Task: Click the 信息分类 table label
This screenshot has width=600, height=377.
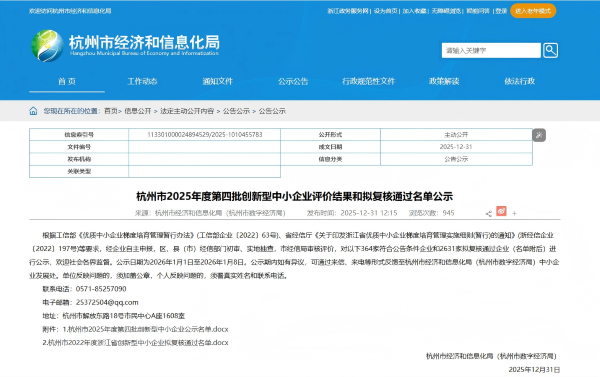Action: coord(331,159)
